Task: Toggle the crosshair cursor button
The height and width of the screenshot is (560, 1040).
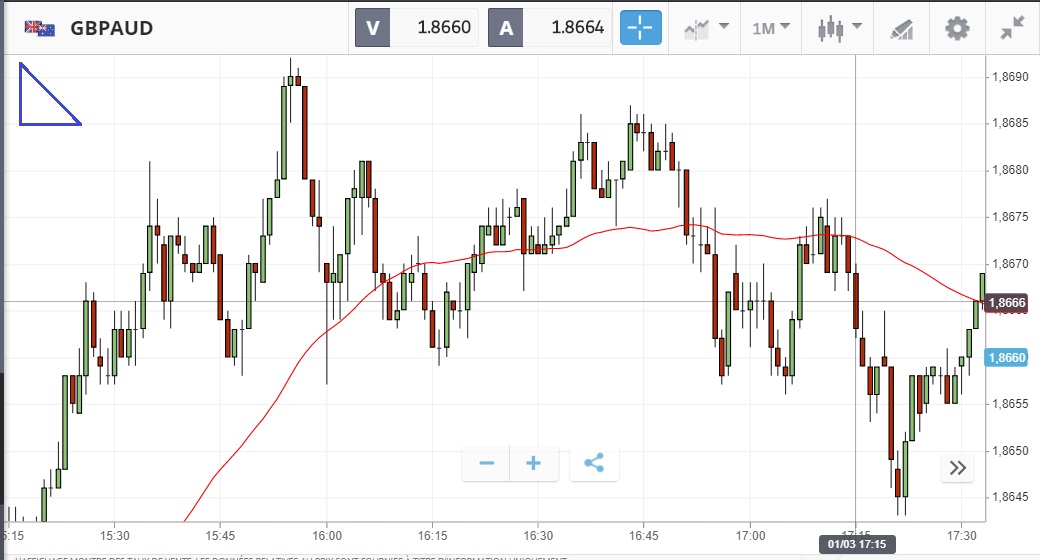Action: [641, 28]
